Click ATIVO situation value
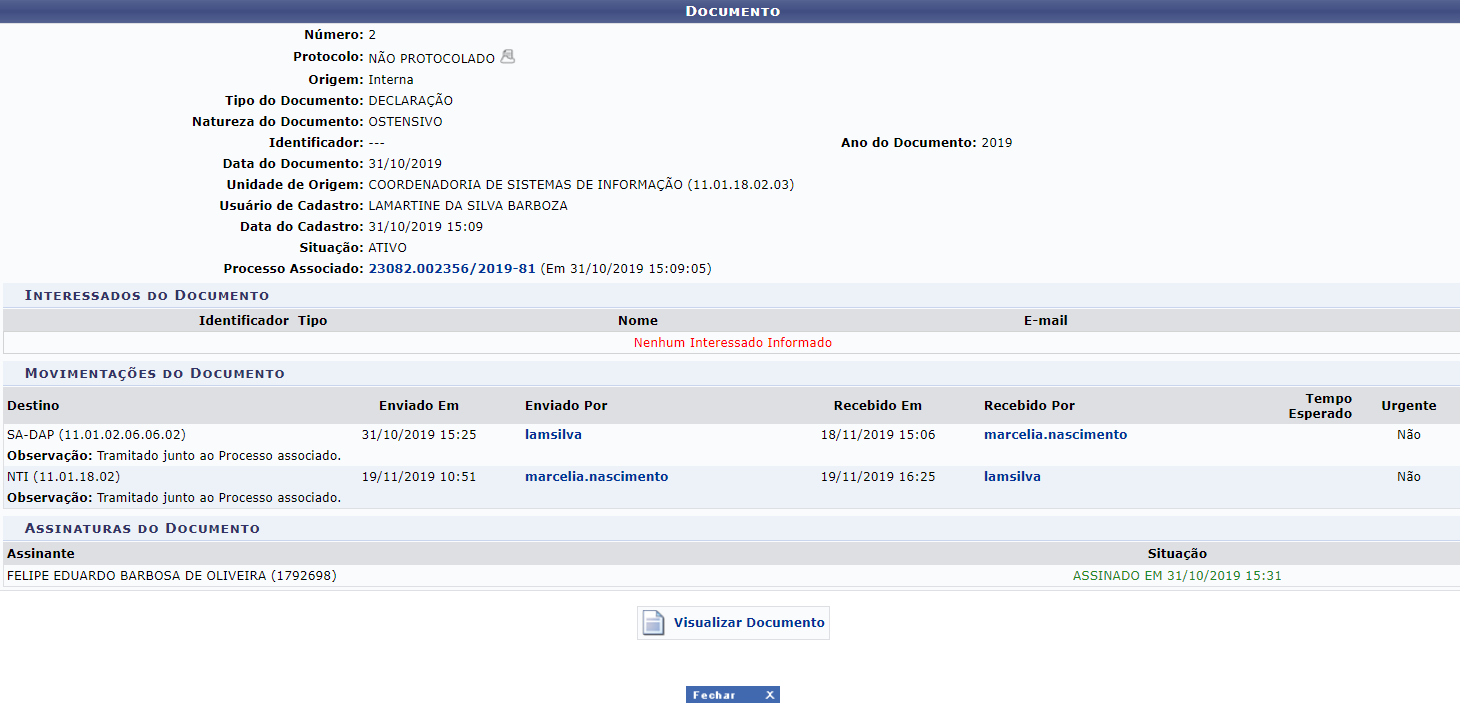 click(388, 248)
